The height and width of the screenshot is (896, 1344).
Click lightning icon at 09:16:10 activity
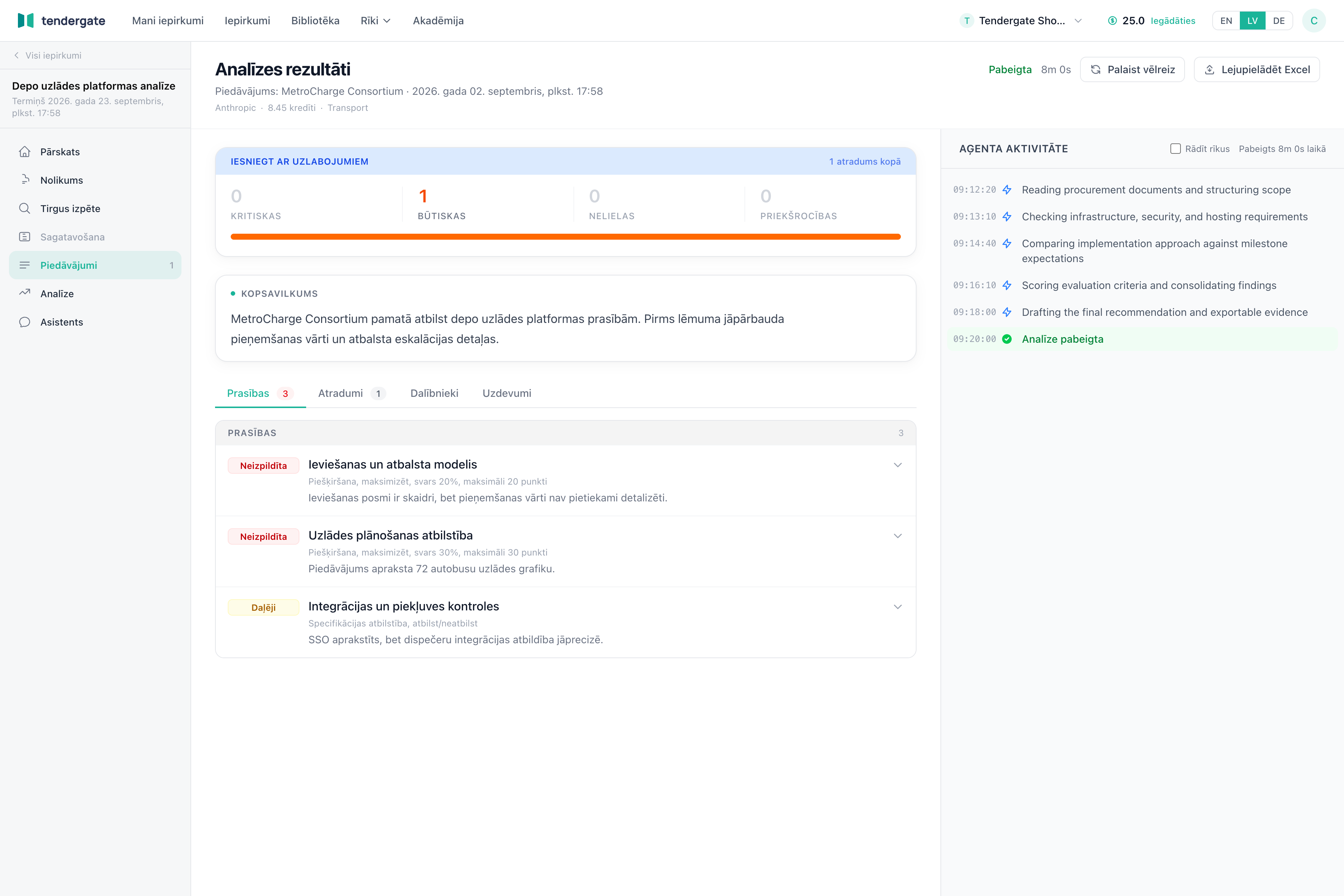click(x=1007, y=285)
